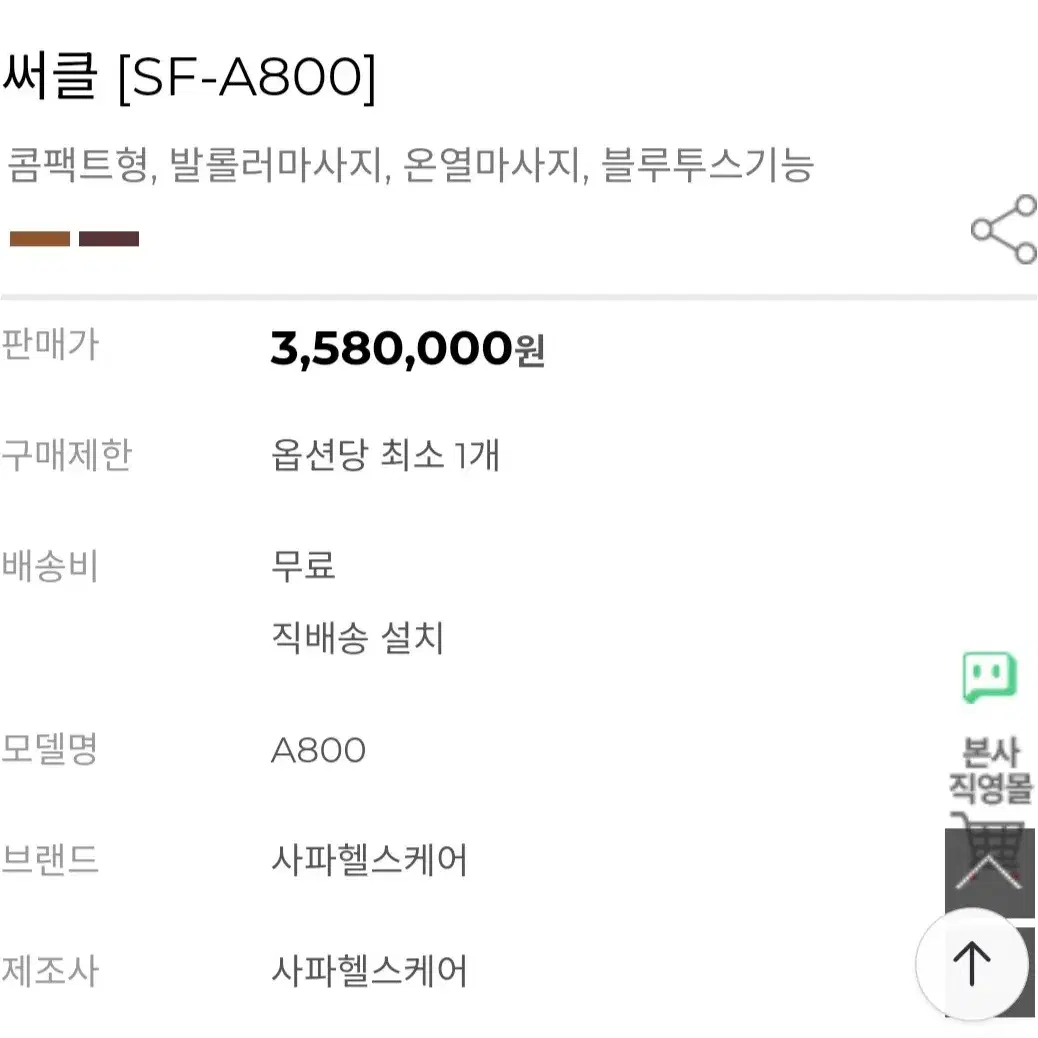Tap the 판매가 label
Screen dimensions: 1038x1038
click(50, 344)
